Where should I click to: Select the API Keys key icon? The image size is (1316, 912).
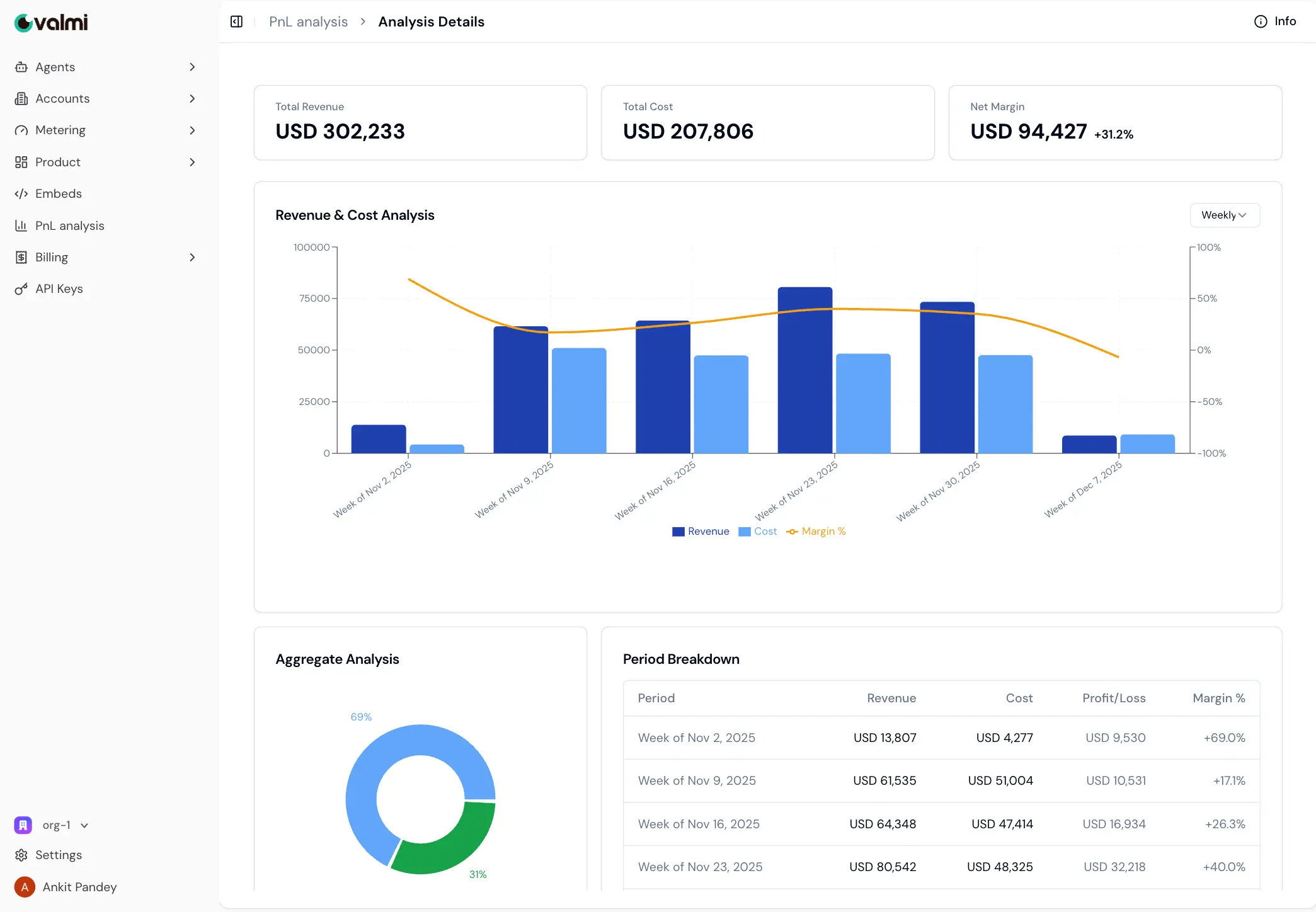pyautogui.click(x=22, y=288)
